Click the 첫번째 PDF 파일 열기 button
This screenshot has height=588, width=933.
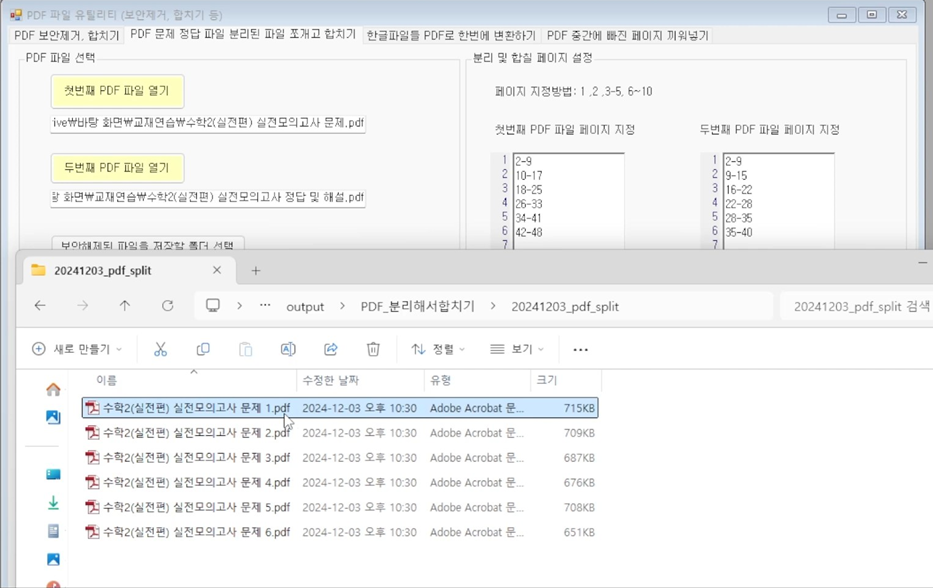click(117, 90)
